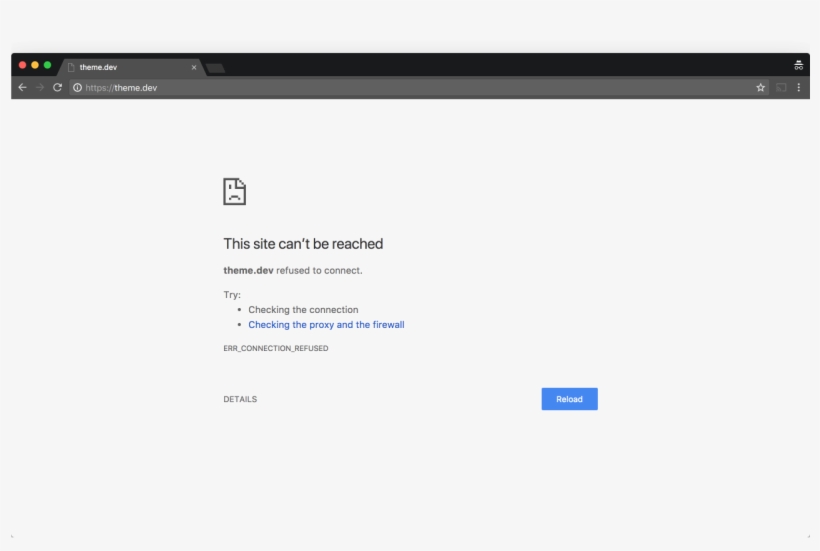Select the theme.dev tab
The height and width of the screenshot is (551, 820).
point(131,67)
